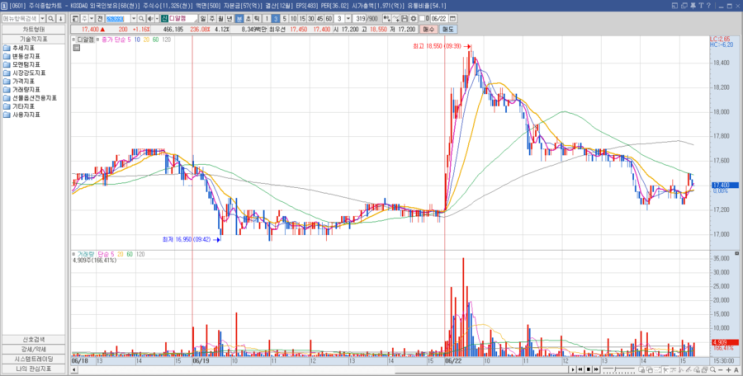Click the save diskette icon in toolbar
The width and height of the screenshot is (743, 376).
pos(404,18)
